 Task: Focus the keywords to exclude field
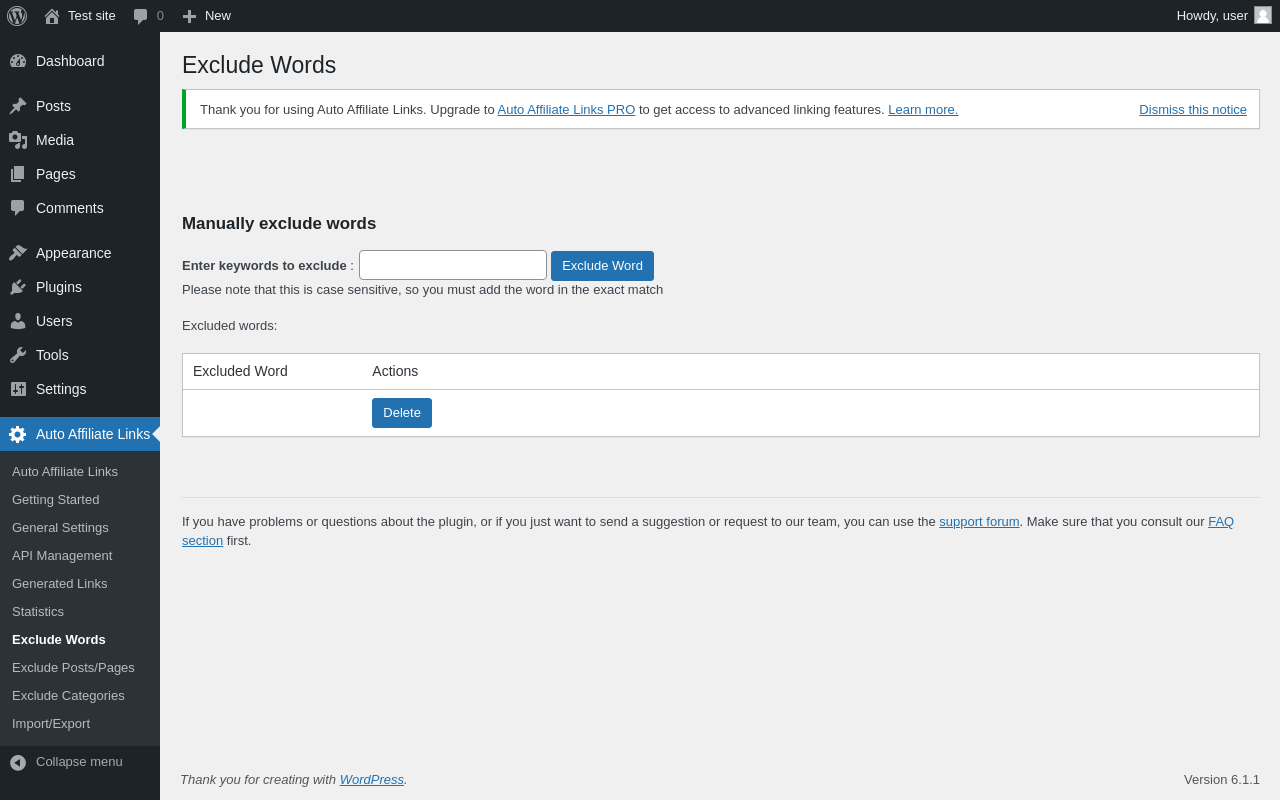pyautogui.click(x=453, y=265)
